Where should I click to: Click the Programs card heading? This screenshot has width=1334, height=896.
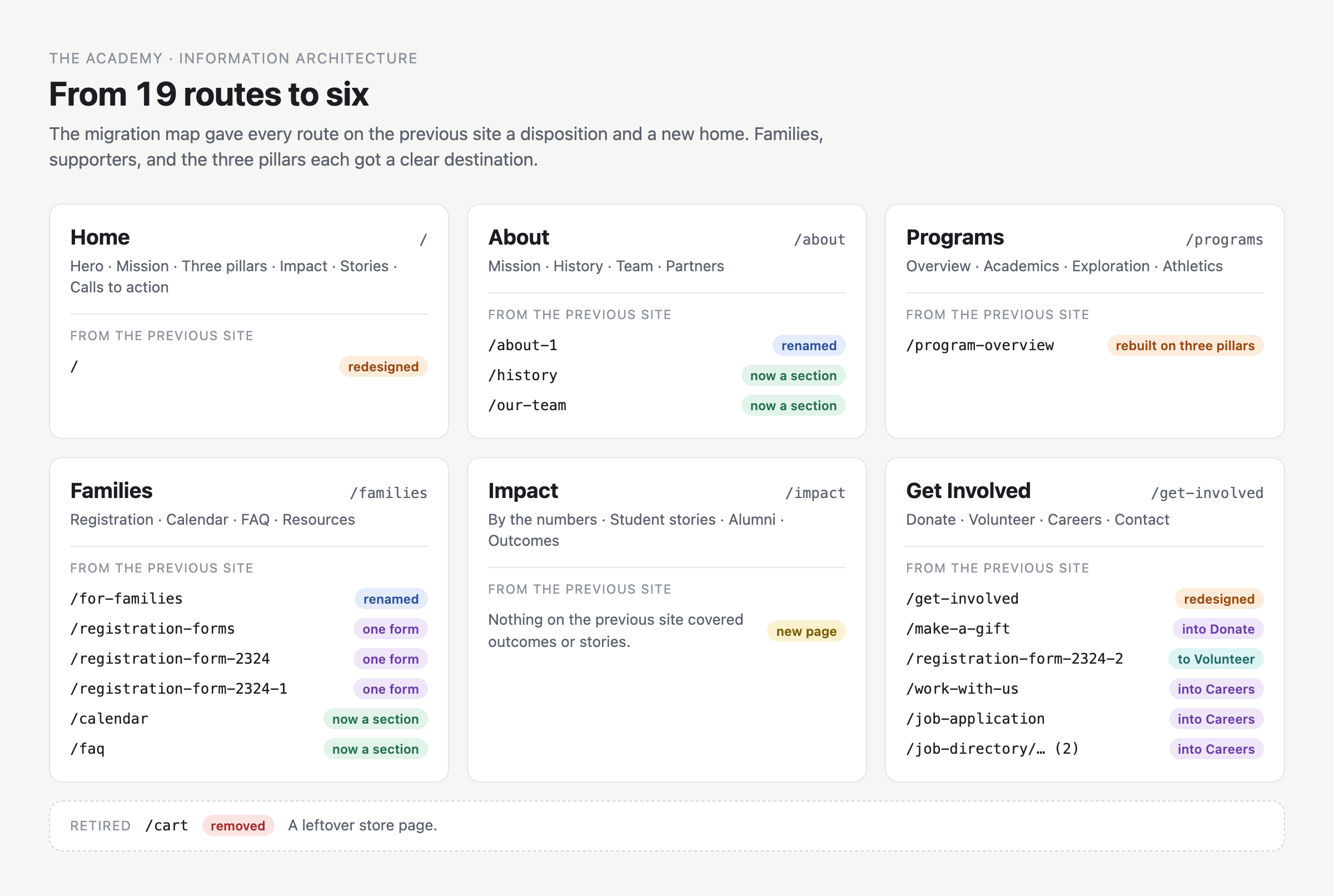click(955, 237)
